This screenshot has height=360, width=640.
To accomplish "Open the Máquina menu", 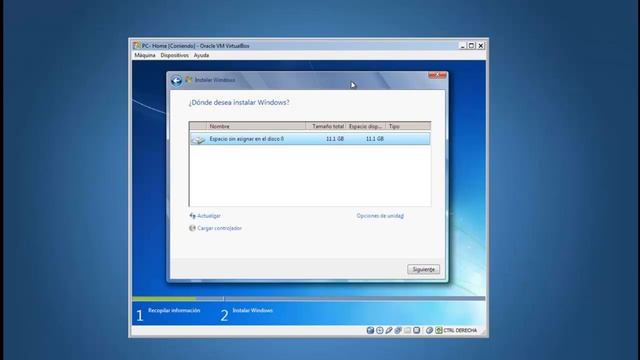I will tap(145, 55).
